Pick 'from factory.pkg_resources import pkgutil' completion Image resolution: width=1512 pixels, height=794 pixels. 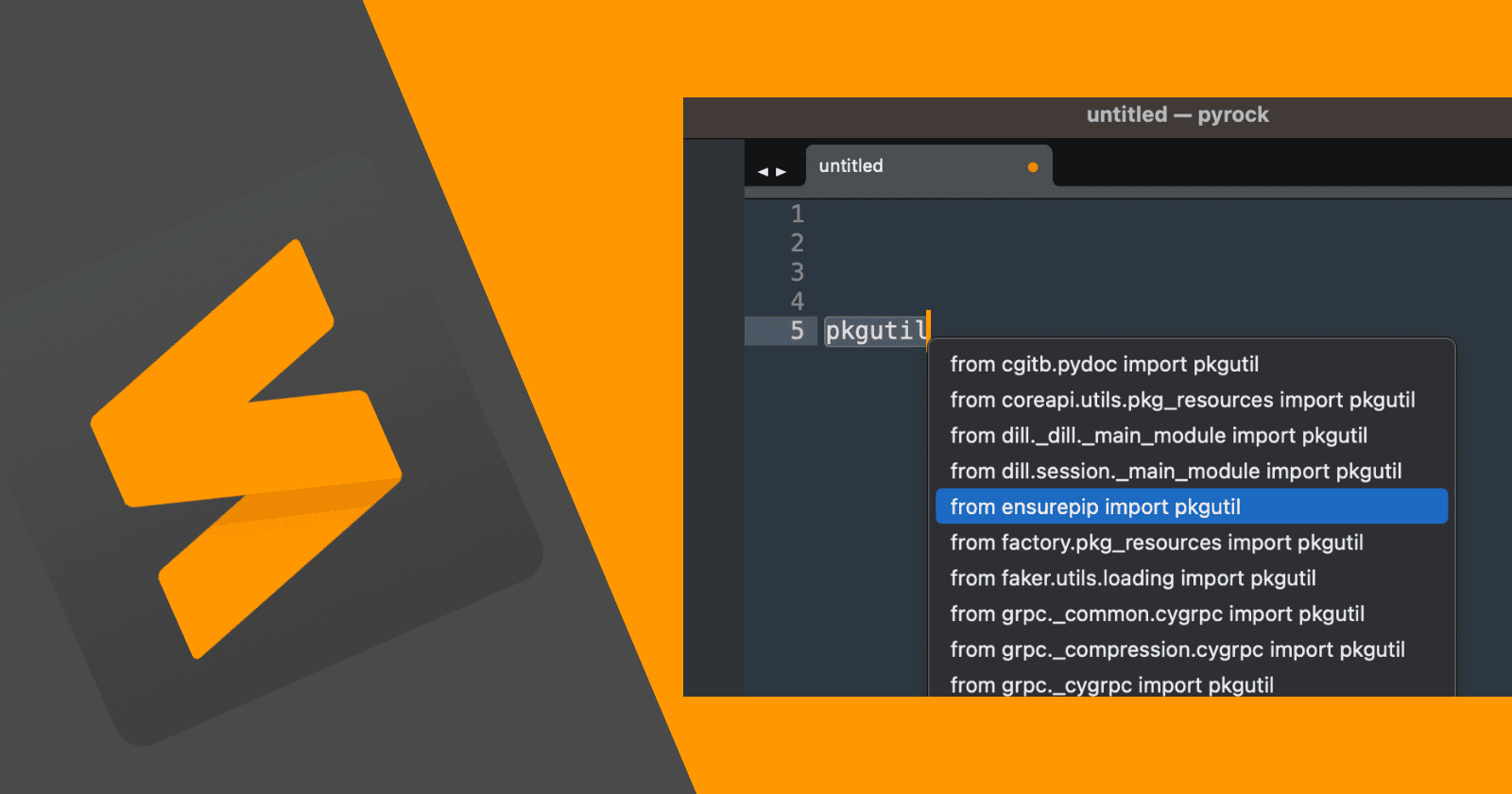click(x=1157, y=543)
